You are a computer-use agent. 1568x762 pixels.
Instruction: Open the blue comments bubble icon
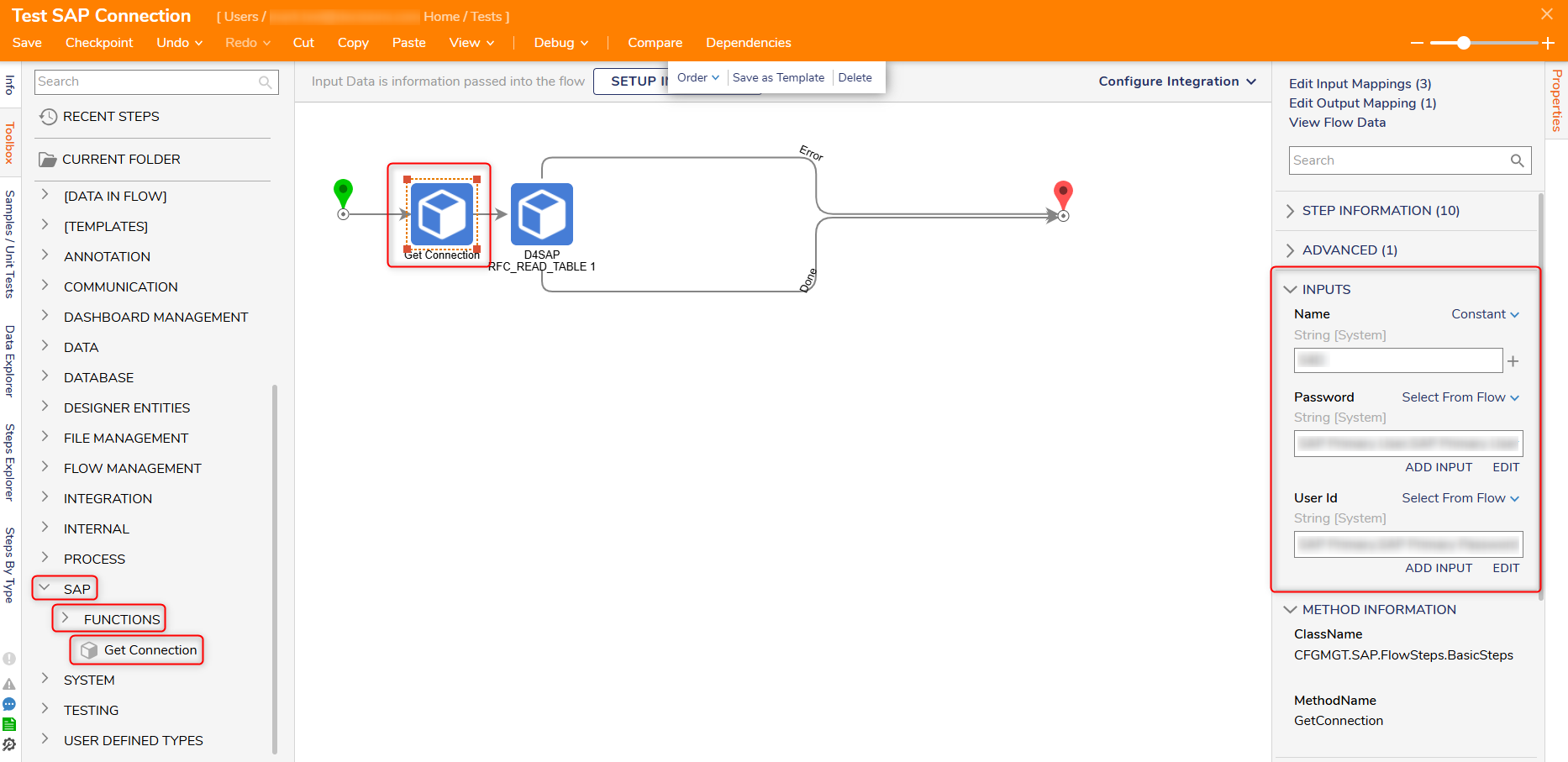(9, 704)
